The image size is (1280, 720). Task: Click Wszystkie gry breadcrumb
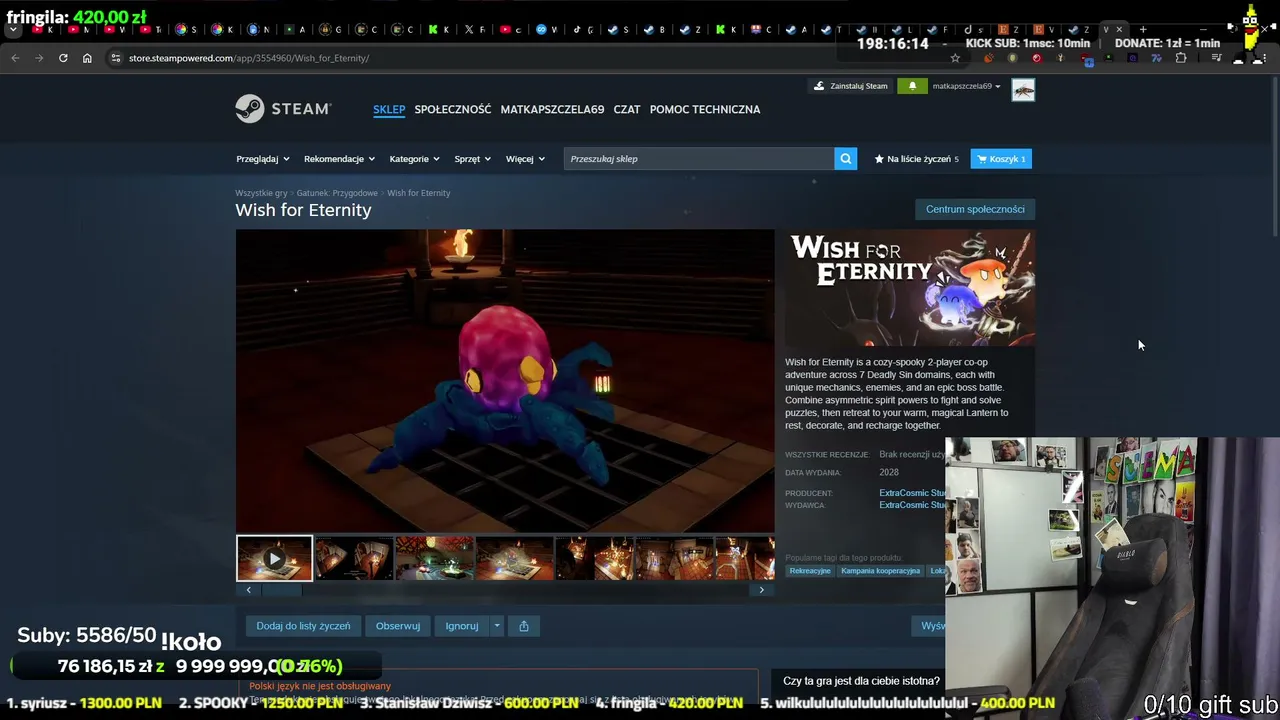(x=261, y=193)
